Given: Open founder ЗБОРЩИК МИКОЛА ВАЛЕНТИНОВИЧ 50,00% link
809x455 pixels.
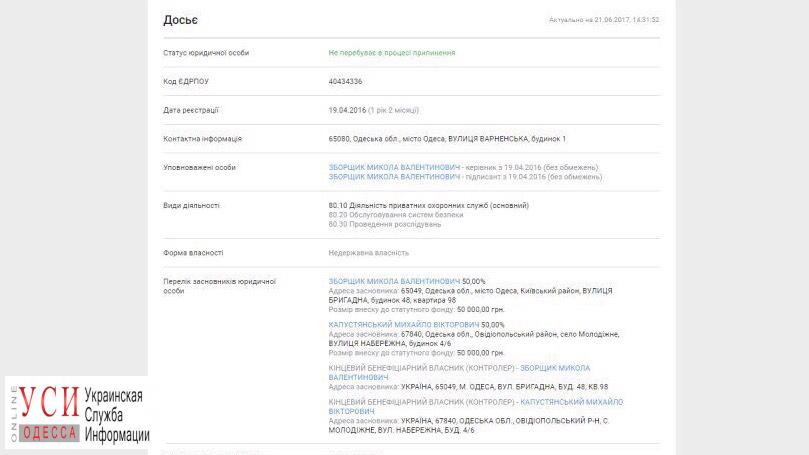Looking at the screenshot, I should click(394, 281).
